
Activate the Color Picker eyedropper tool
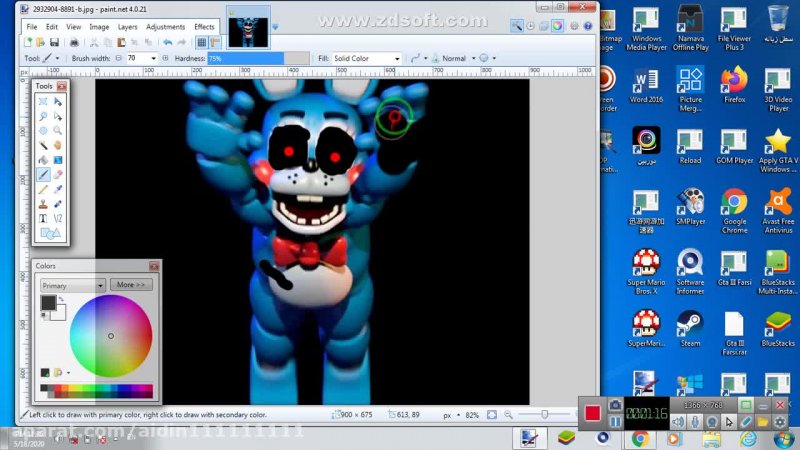pyautogui.click(x=59, y=189)
